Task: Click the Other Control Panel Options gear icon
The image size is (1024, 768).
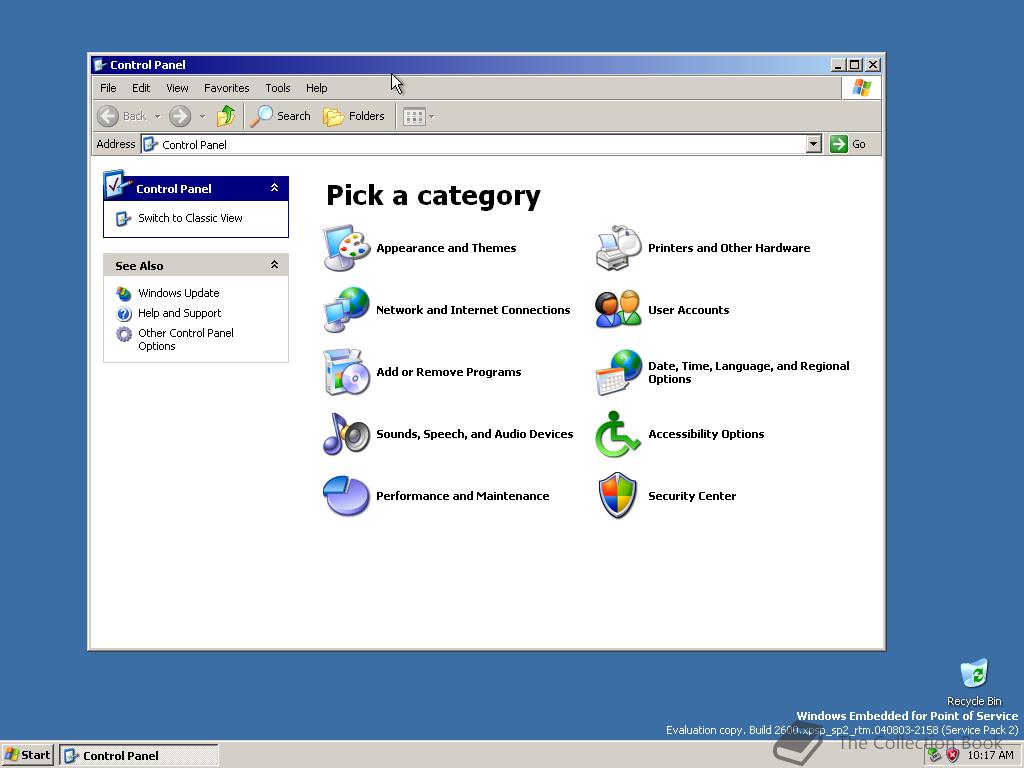Action: [123, 334]
